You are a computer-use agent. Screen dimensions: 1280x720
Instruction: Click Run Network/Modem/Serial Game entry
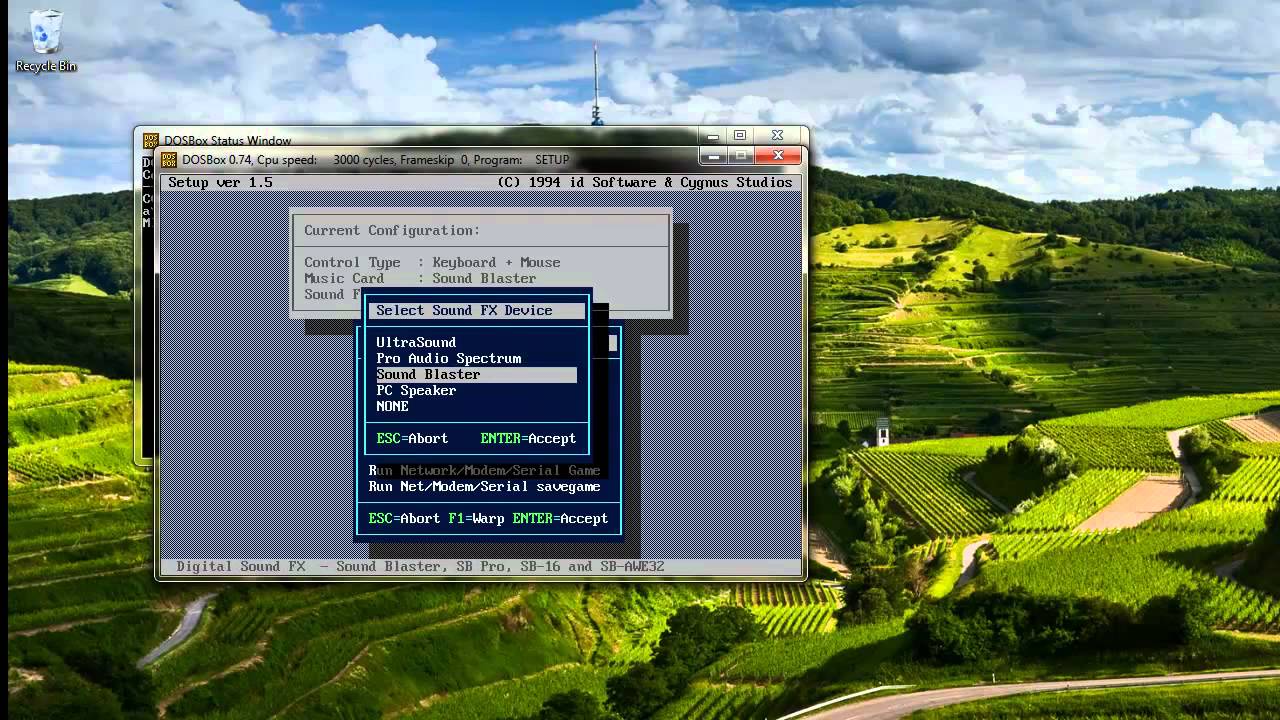click(484, 470)
